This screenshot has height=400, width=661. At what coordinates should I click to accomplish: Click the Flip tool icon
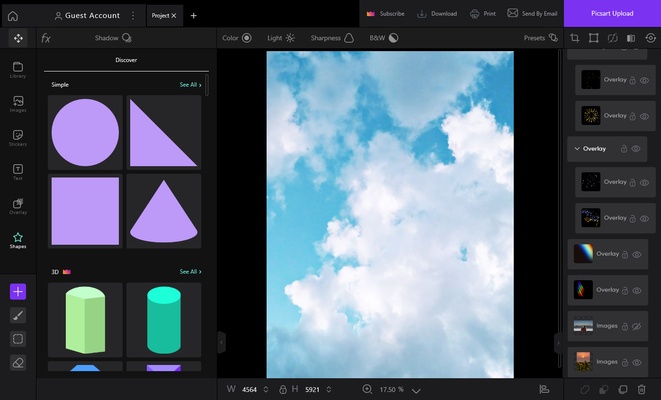(613, 38)
